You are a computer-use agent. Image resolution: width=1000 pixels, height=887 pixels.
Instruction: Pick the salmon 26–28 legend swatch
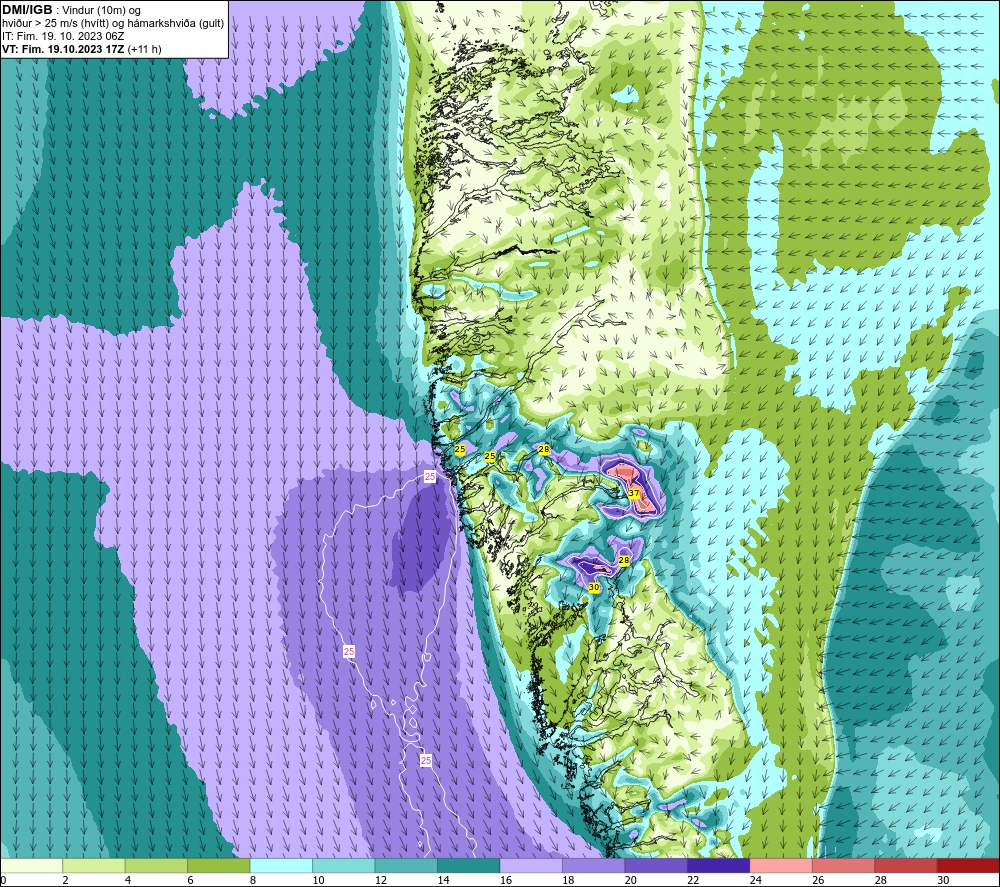click(844, 865)
